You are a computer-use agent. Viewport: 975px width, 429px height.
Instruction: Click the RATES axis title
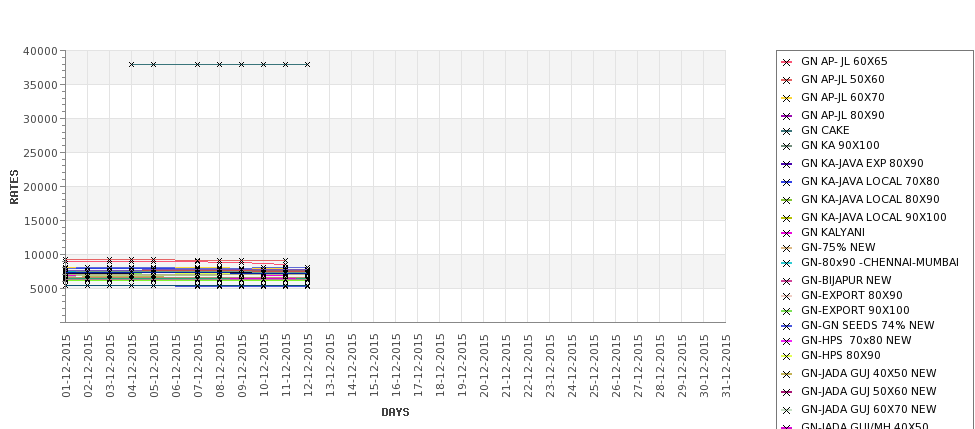pyautogui.click(x=14, y=187)
